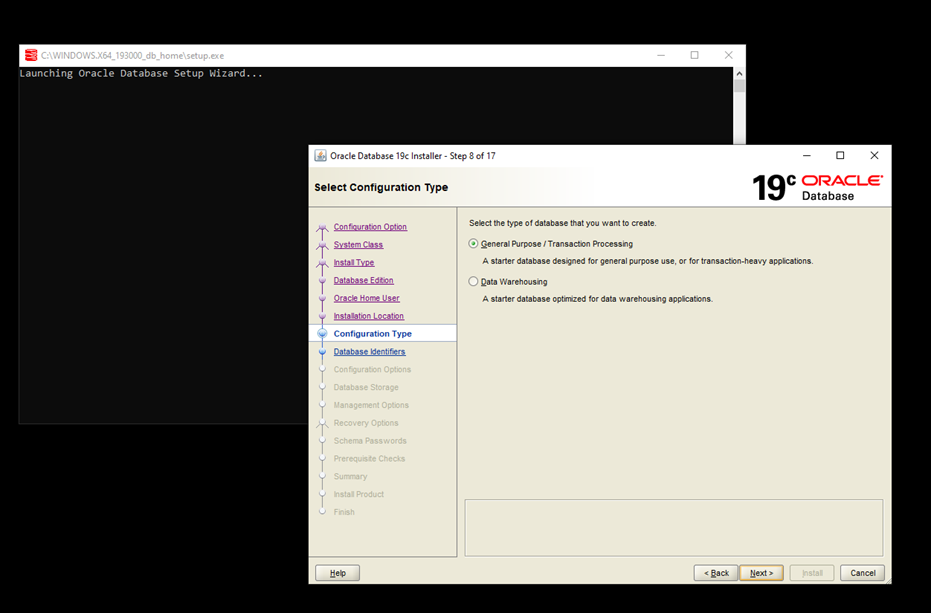
Task: Click the disabled Install Product step
Action: [x=359, y=494]
